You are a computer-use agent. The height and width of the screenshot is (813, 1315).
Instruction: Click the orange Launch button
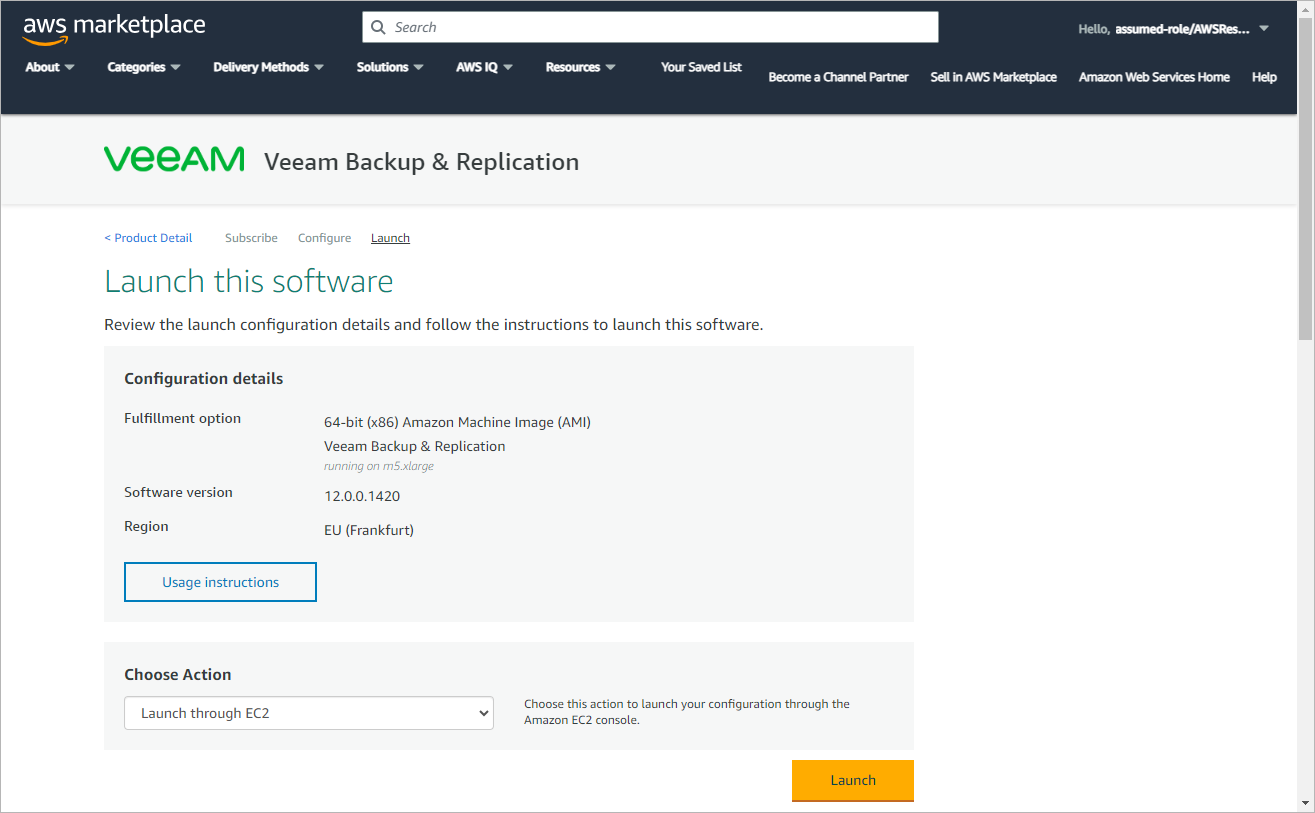[x=853, y=780]
